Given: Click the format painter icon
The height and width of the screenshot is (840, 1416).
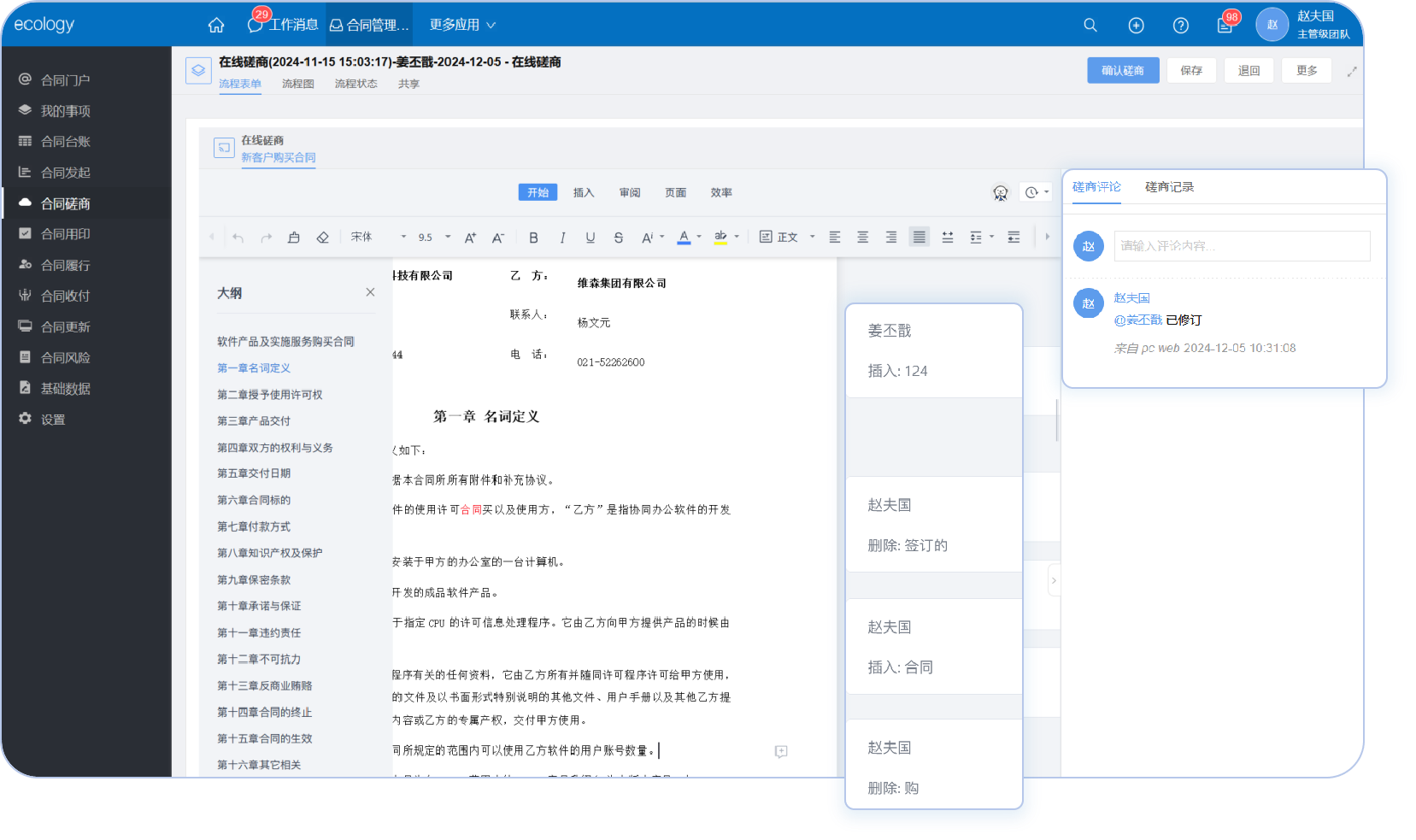Looking at the screenshot, I should point(294,238).
